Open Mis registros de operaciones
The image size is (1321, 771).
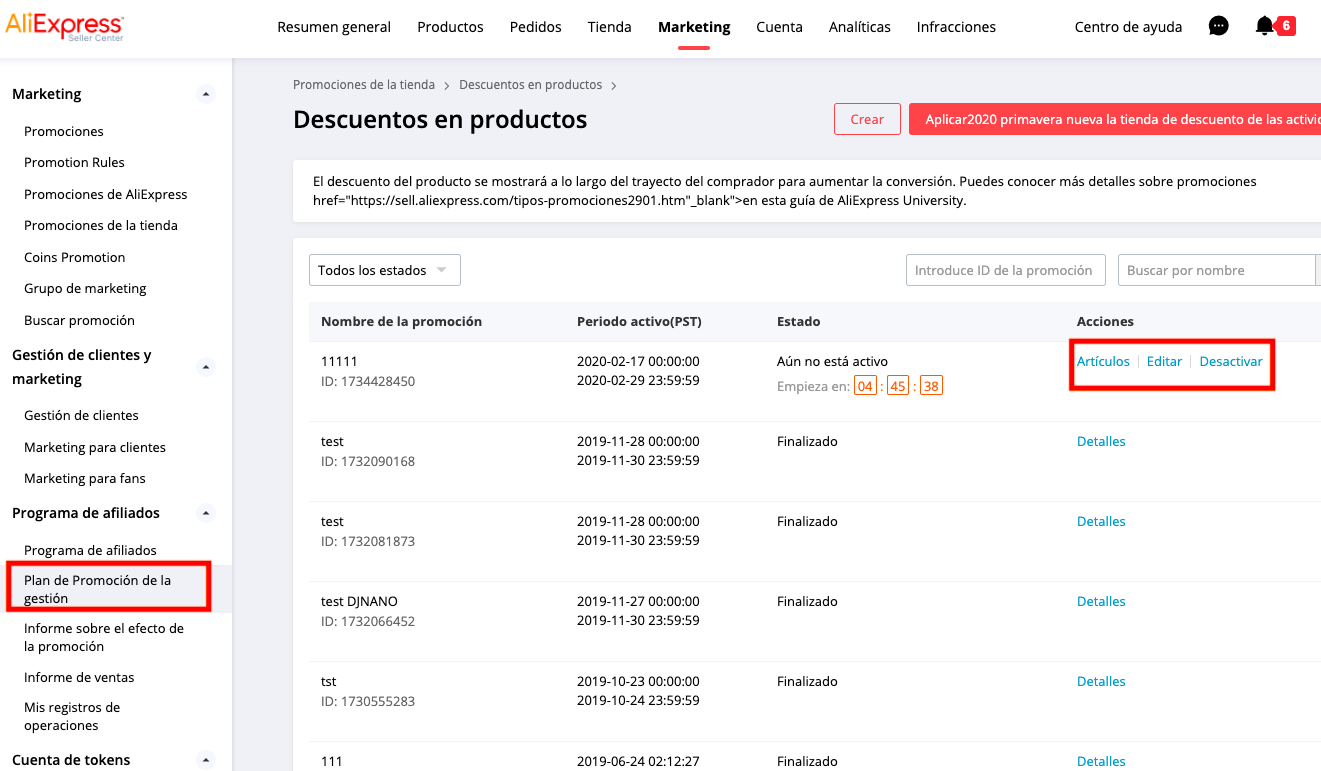[x=72, y=716]
